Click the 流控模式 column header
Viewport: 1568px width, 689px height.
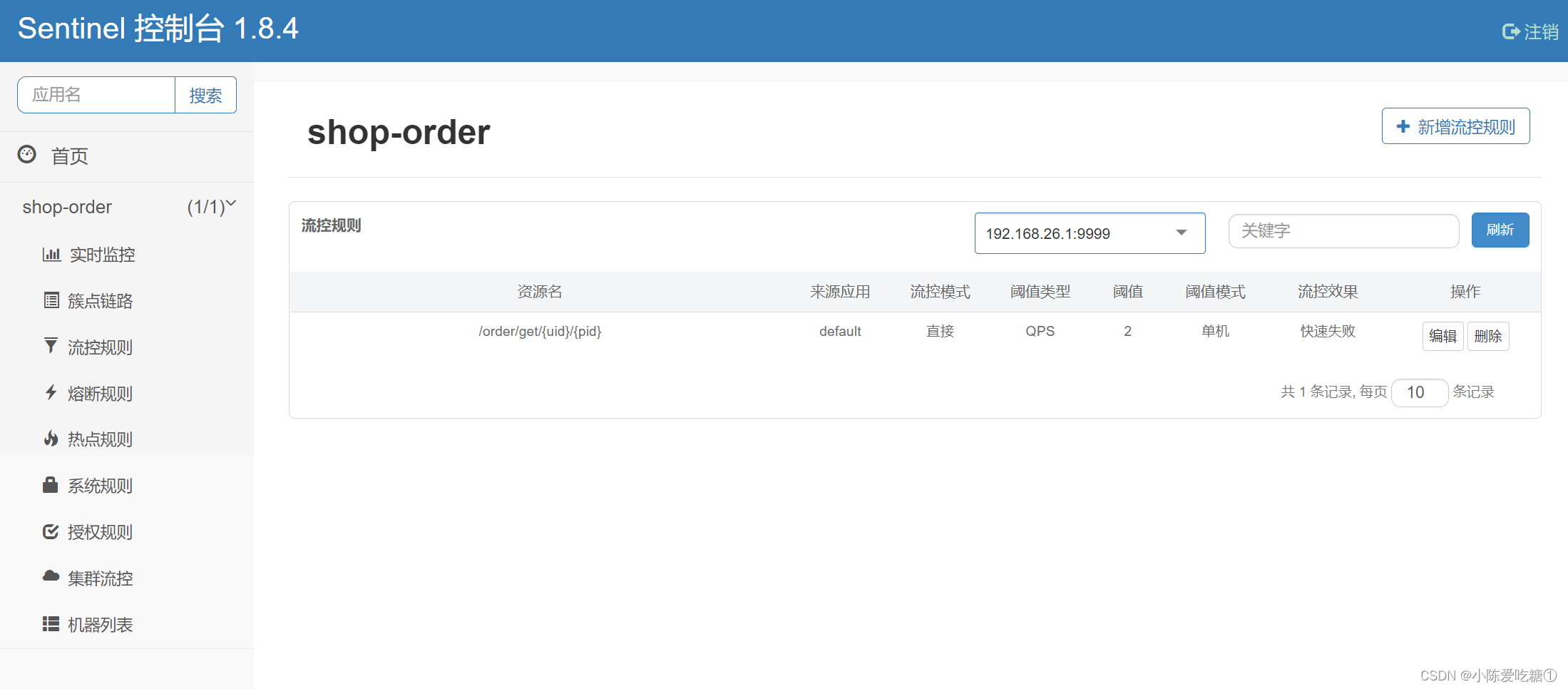[940, 291]
